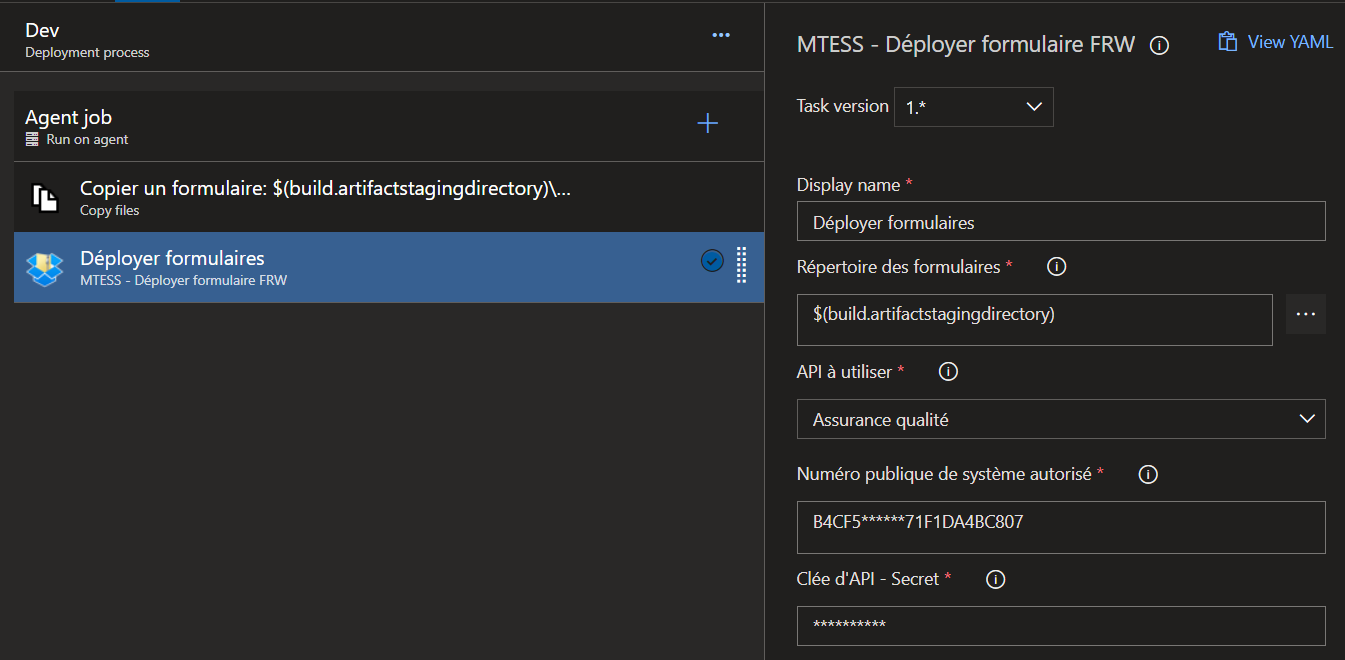Show info for API à utiliser
This screenshot has width=1345, height=660.
pos(948,371)
